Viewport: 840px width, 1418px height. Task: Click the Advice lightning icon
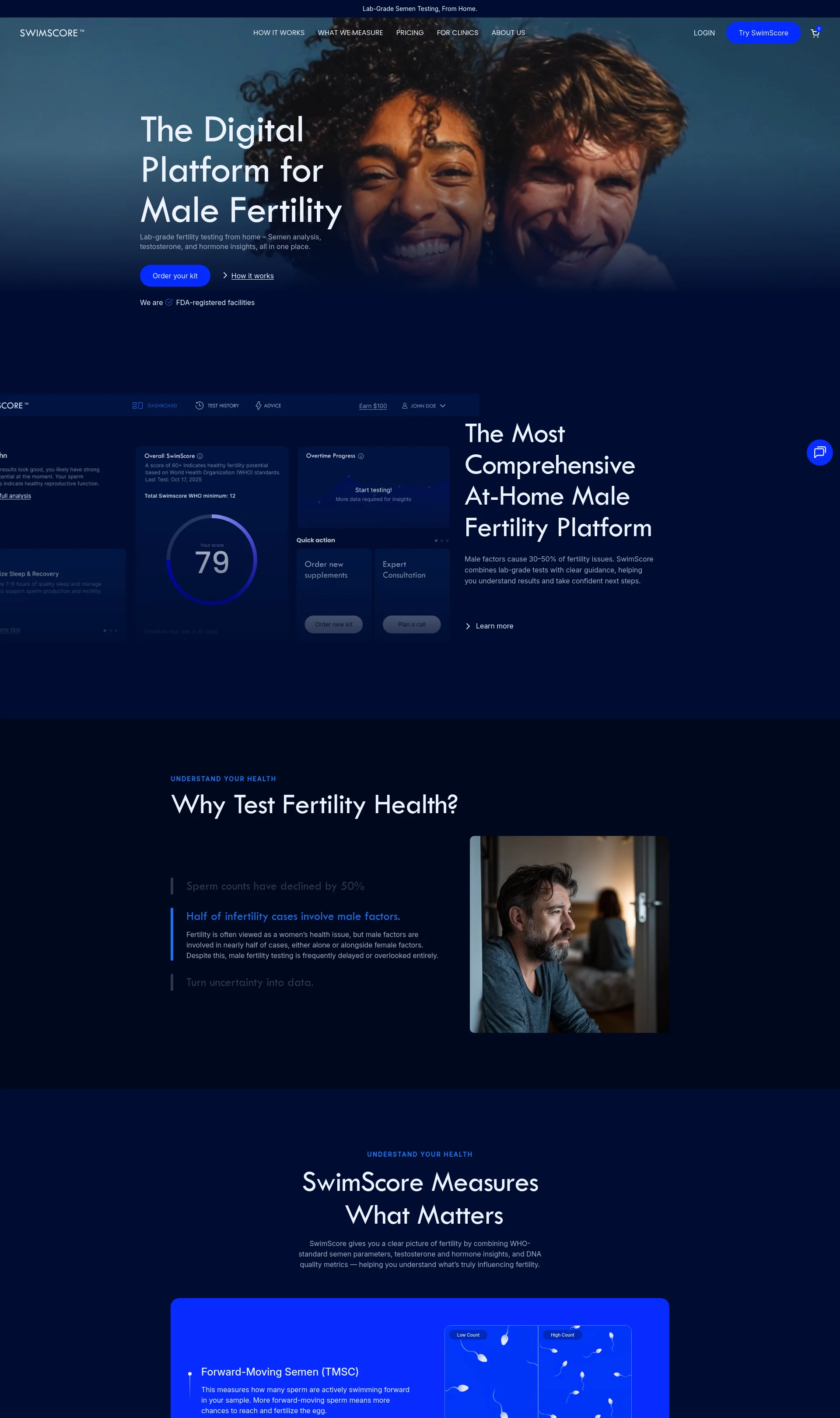click(258, 405)
